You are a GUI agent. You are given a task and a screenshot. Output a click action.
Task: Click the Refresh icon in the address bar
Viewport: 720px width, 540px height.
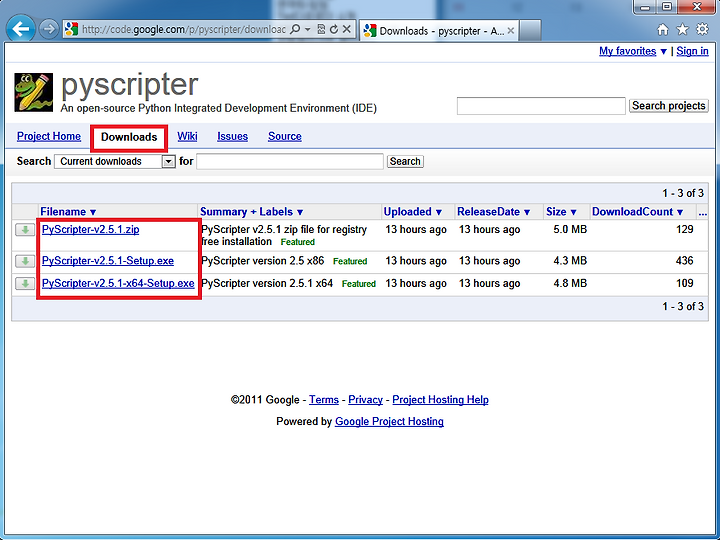tap(334, 29)
